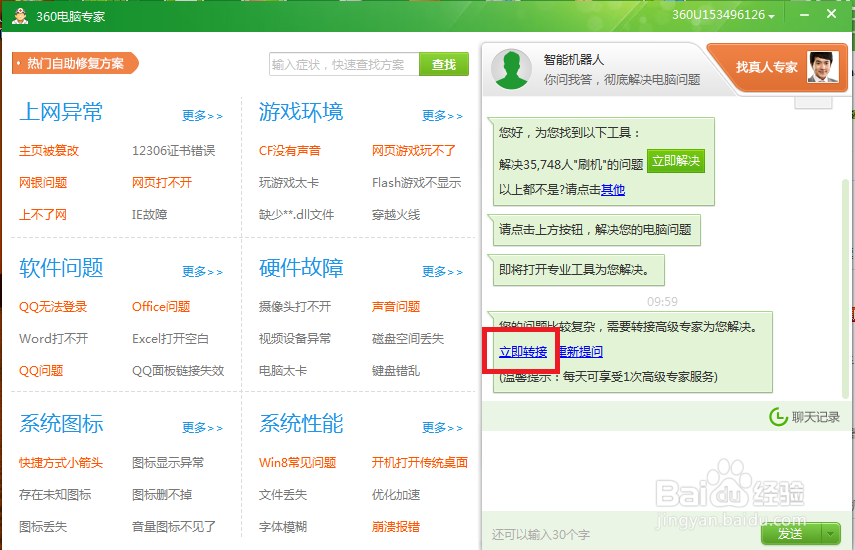Screen dimensions: 855x550
Task: Open the 360U153496126 account dropdown
Action: pos(723,15)
